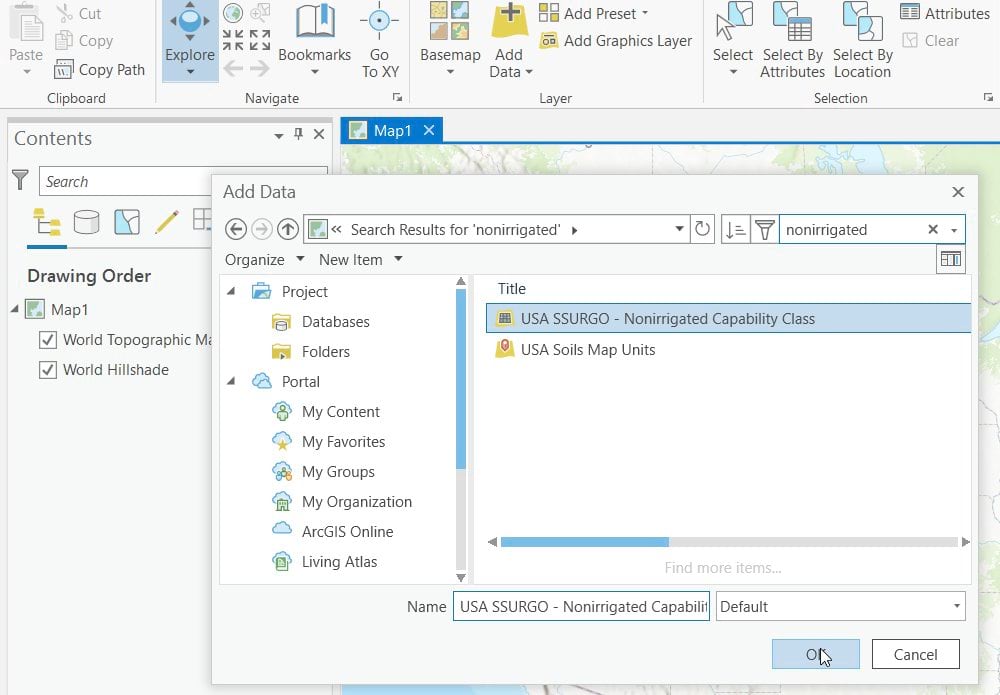Click the Fixed Zoom Out arrows icon
Screen dimensions: 1000x695
260,40
